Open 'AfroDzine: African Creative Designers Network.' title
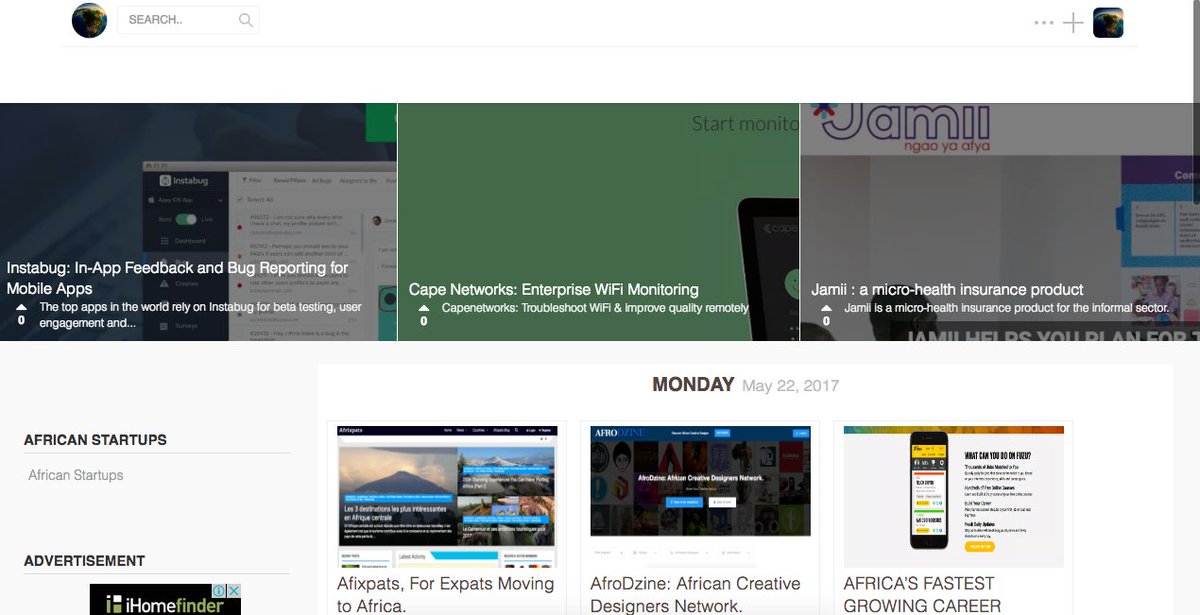 (x=695, y=595)
